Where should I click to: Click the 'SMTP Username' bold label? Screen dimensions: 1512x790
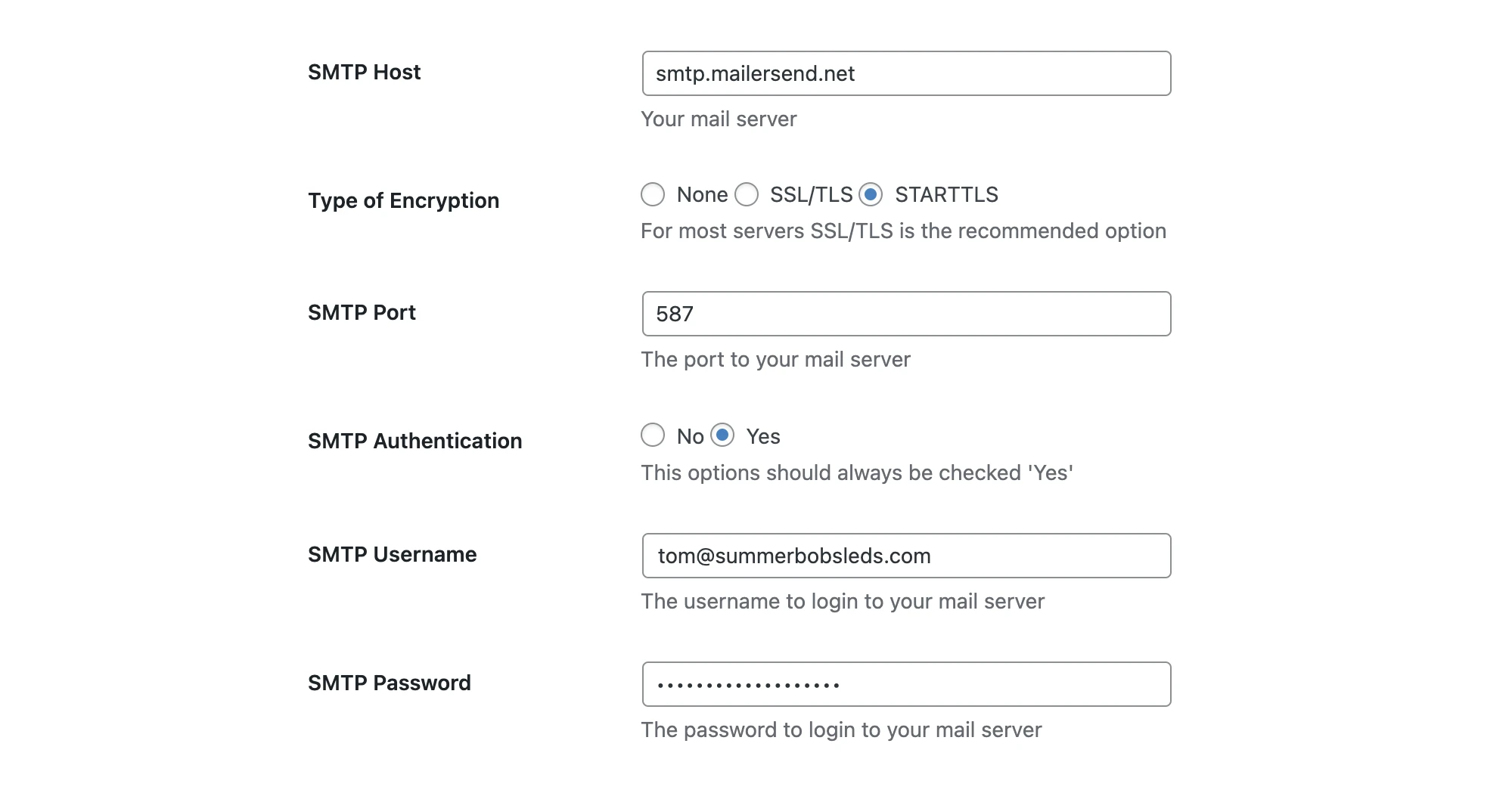pyautogui.click(x=392, y=554)
